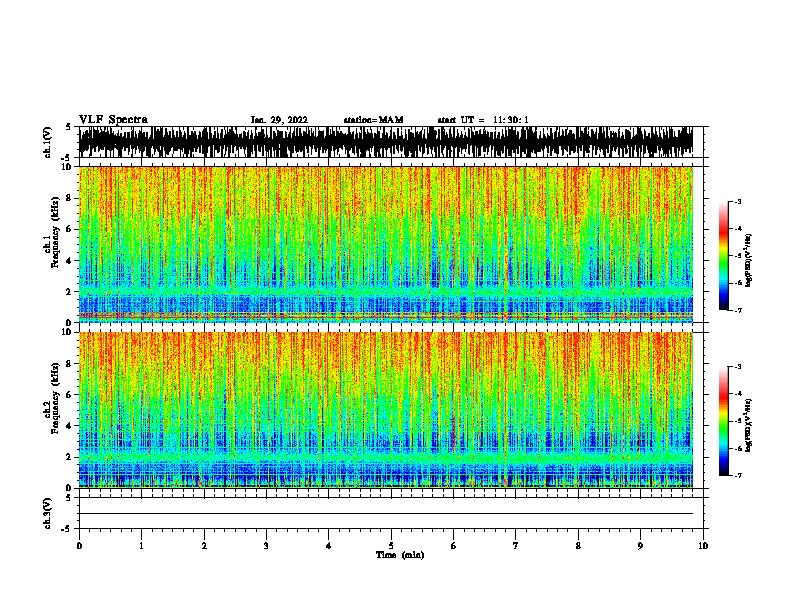This screenshot has width=792, height=612.
Task: Click the ch.2 "Frequency (kHz)" axis label
Action: (x=55, y=398)
